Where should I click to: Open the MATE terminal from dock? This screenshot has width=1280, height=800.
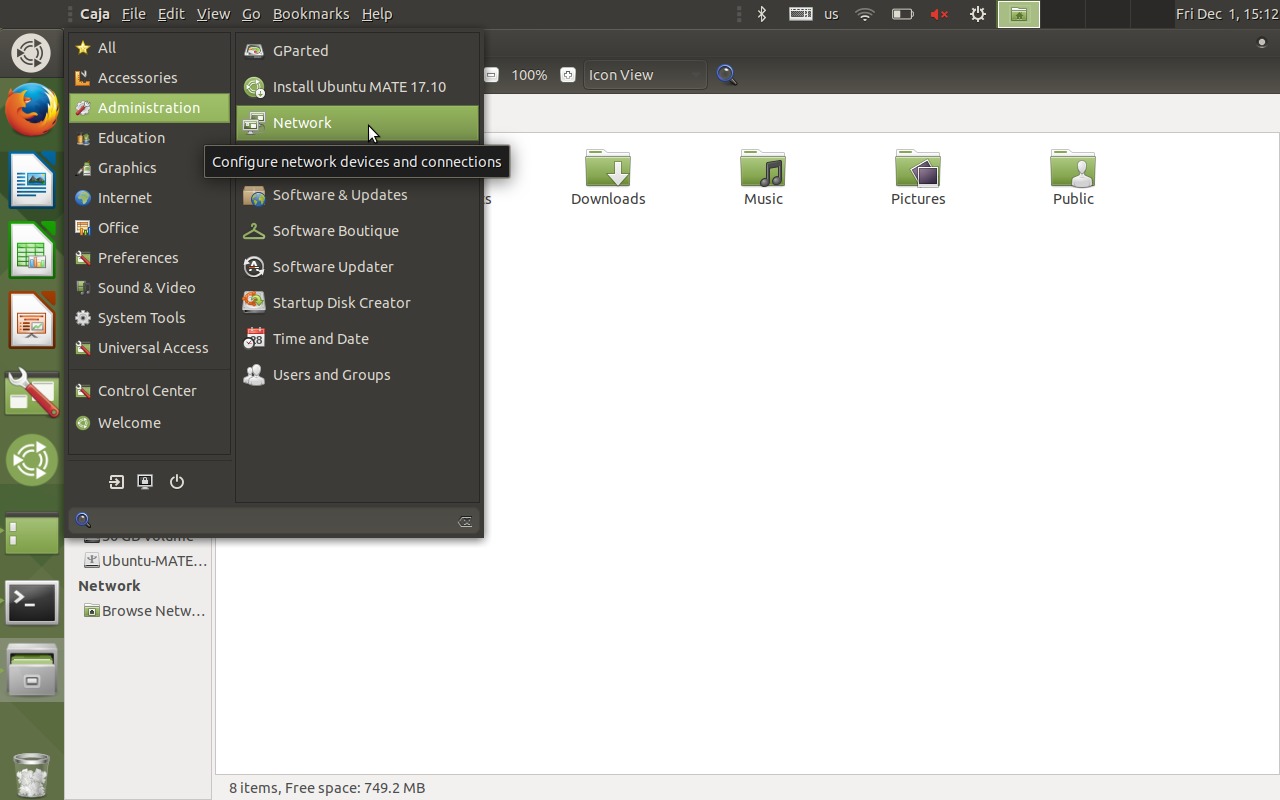(x=32, y=603)
